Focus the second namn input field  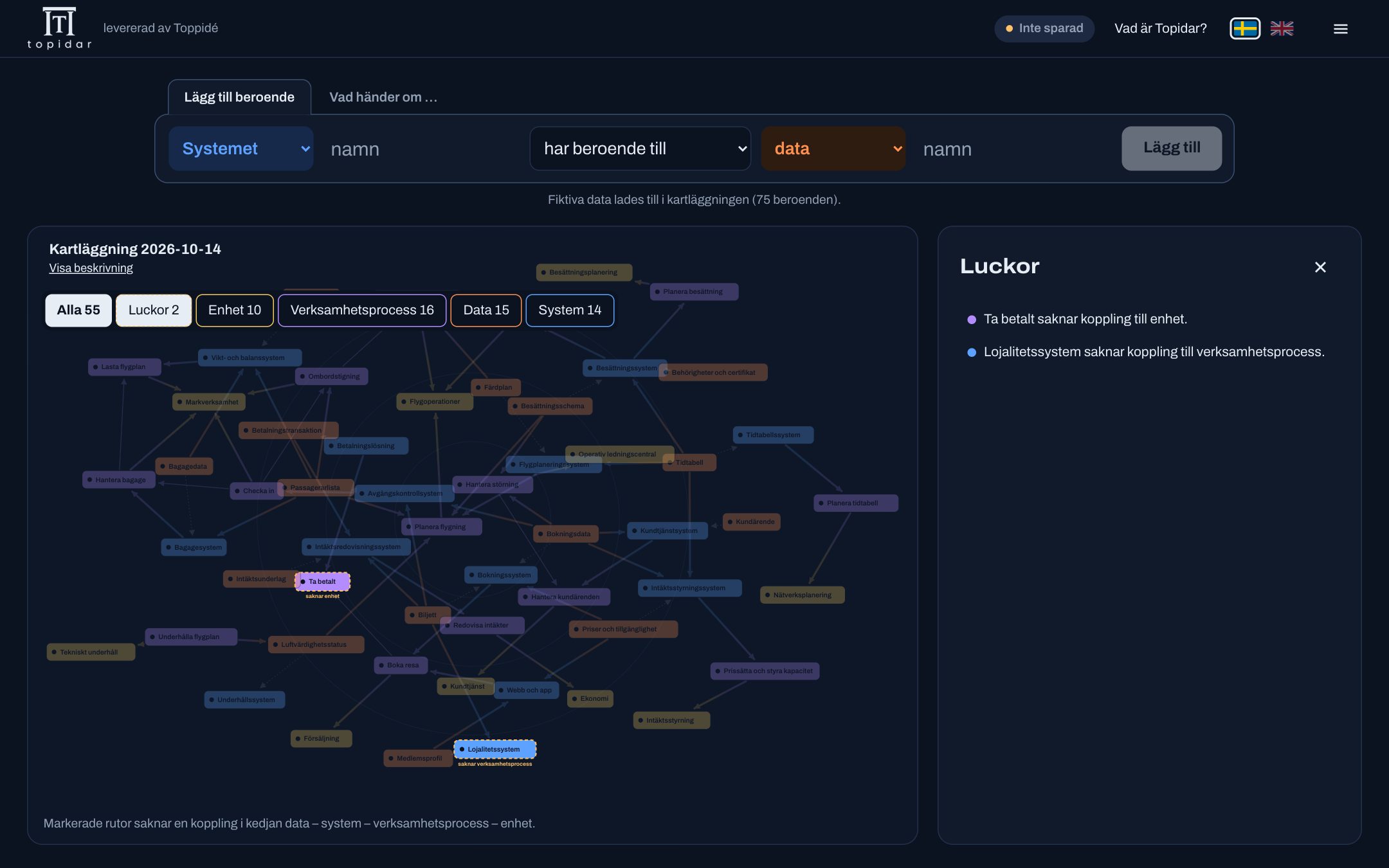[1014, 149]
